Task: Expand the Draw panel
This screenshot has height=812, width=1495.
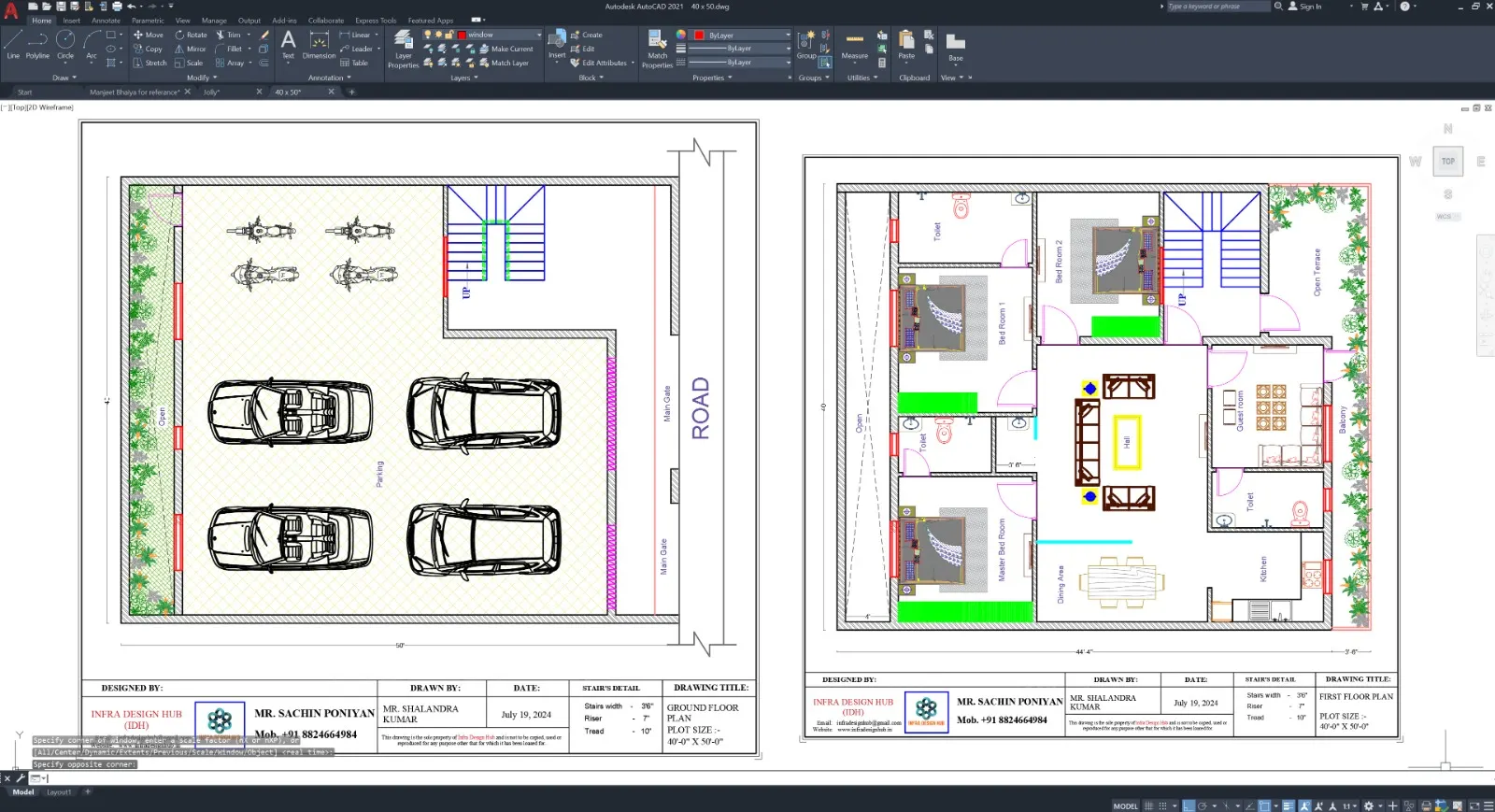Action: point(63,78)
